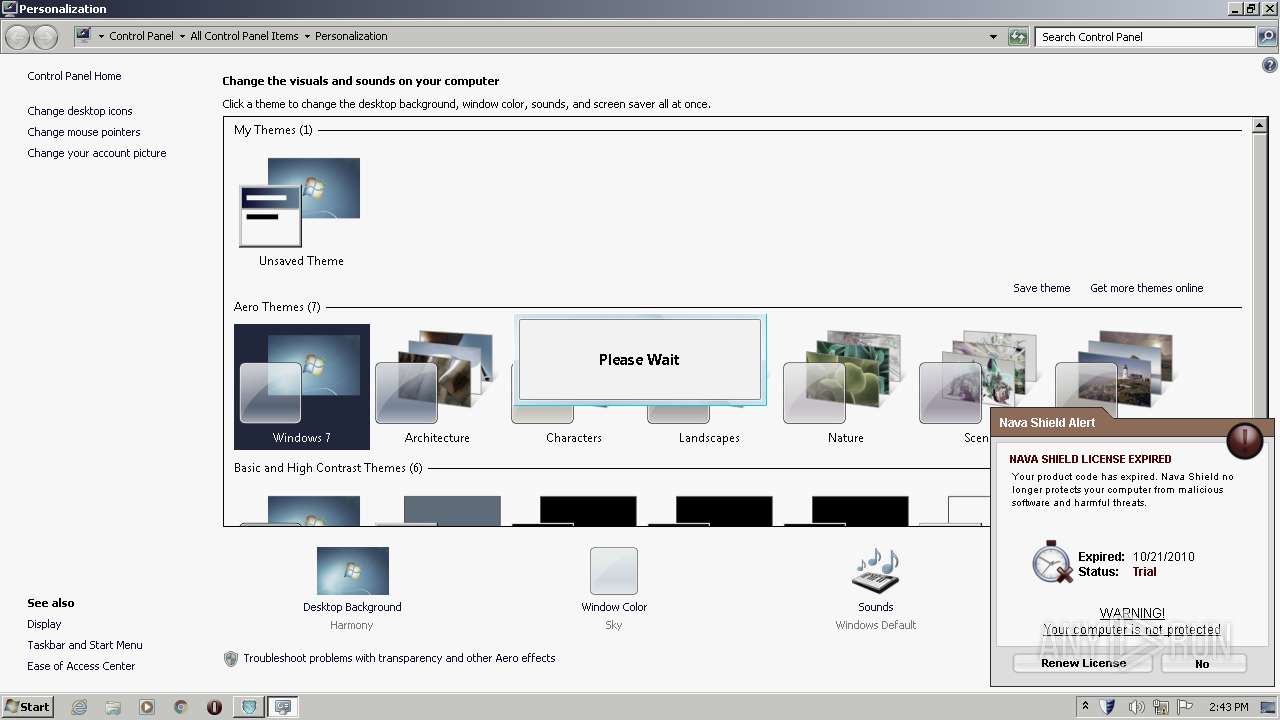Click the Desktop Background label
The image size is (1280, 720).
(352, 608)
